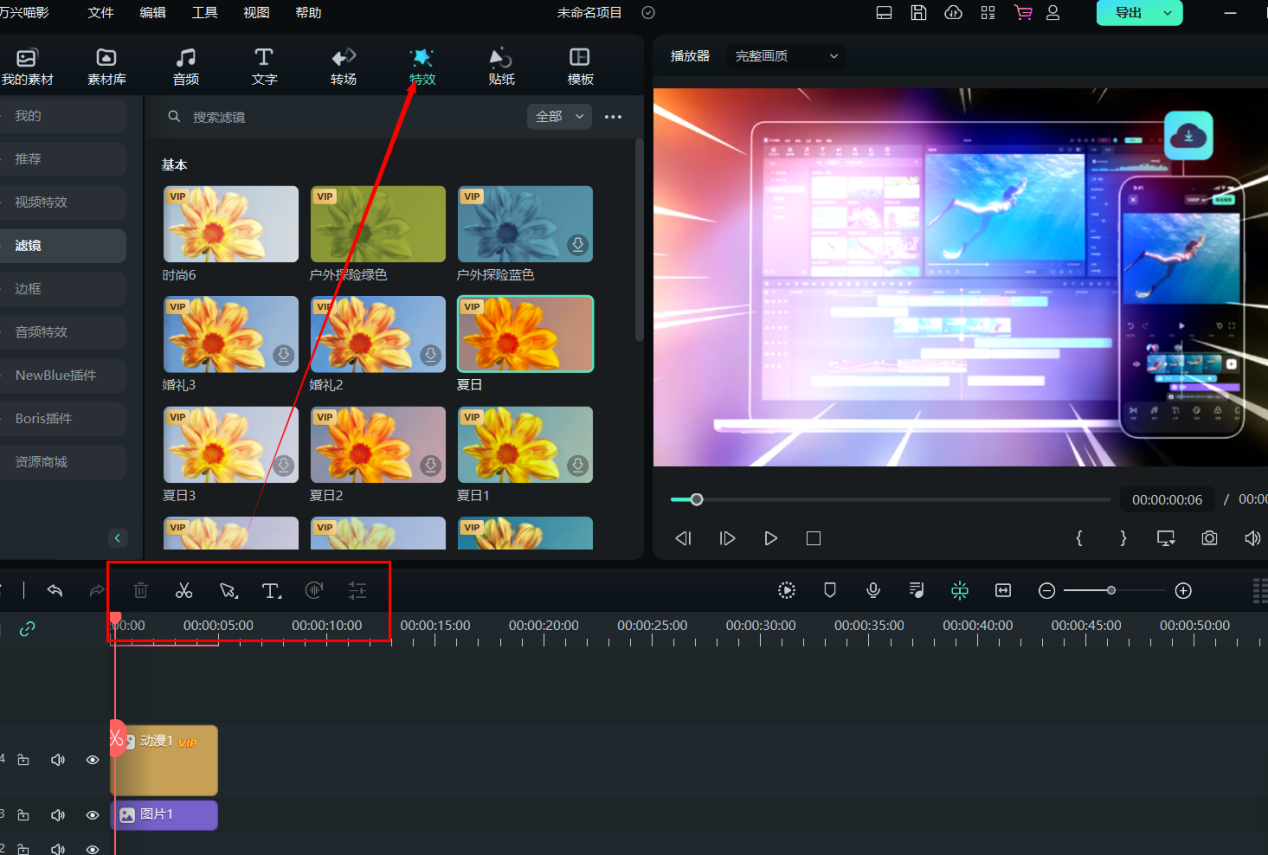Image resolution: width=1268 pixels, height=855 pixels.
Task: Switch to the 转场 transitions tab
Action: coord(343,66)
